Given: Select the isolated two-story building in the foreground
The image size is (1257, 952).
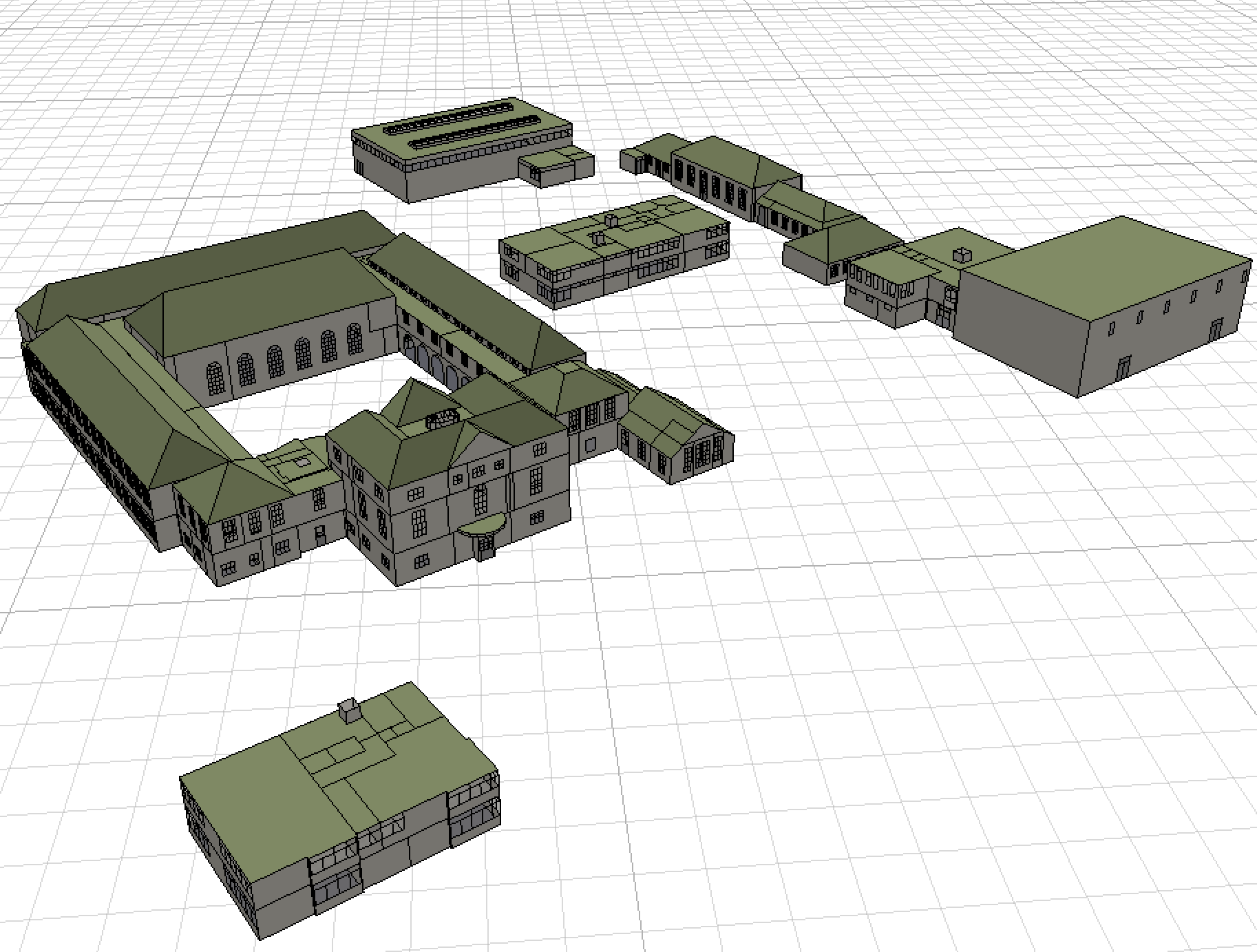Looking at the screenshot, I should point(340,810).
